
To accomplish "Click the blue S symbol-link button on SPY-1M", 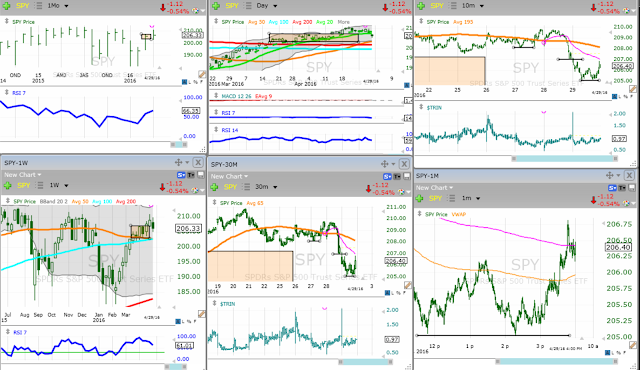I will coord(613,188).
